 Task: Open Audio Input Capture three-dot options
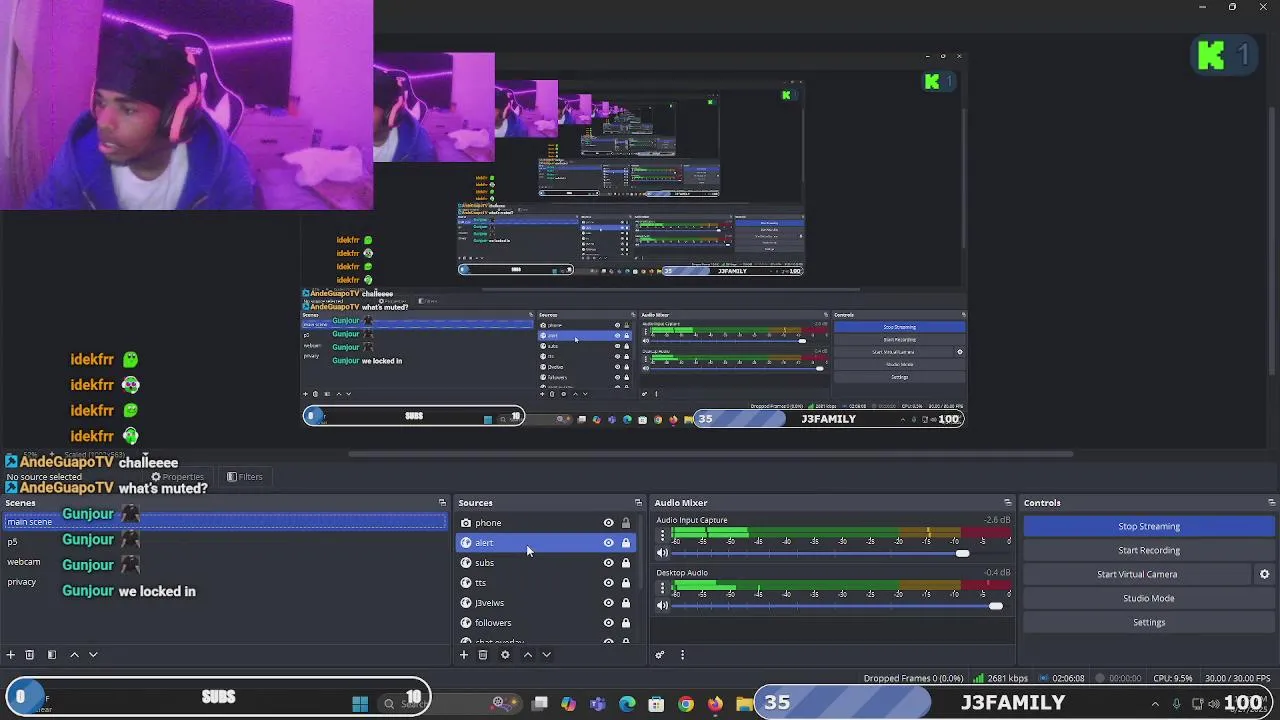(662, 535)
